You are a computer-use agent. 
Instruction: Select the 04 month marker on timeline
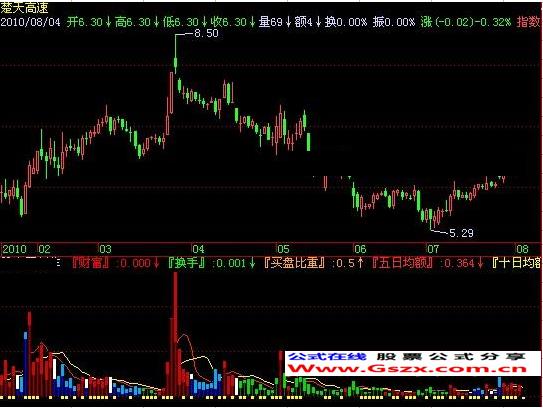point(198,249)
